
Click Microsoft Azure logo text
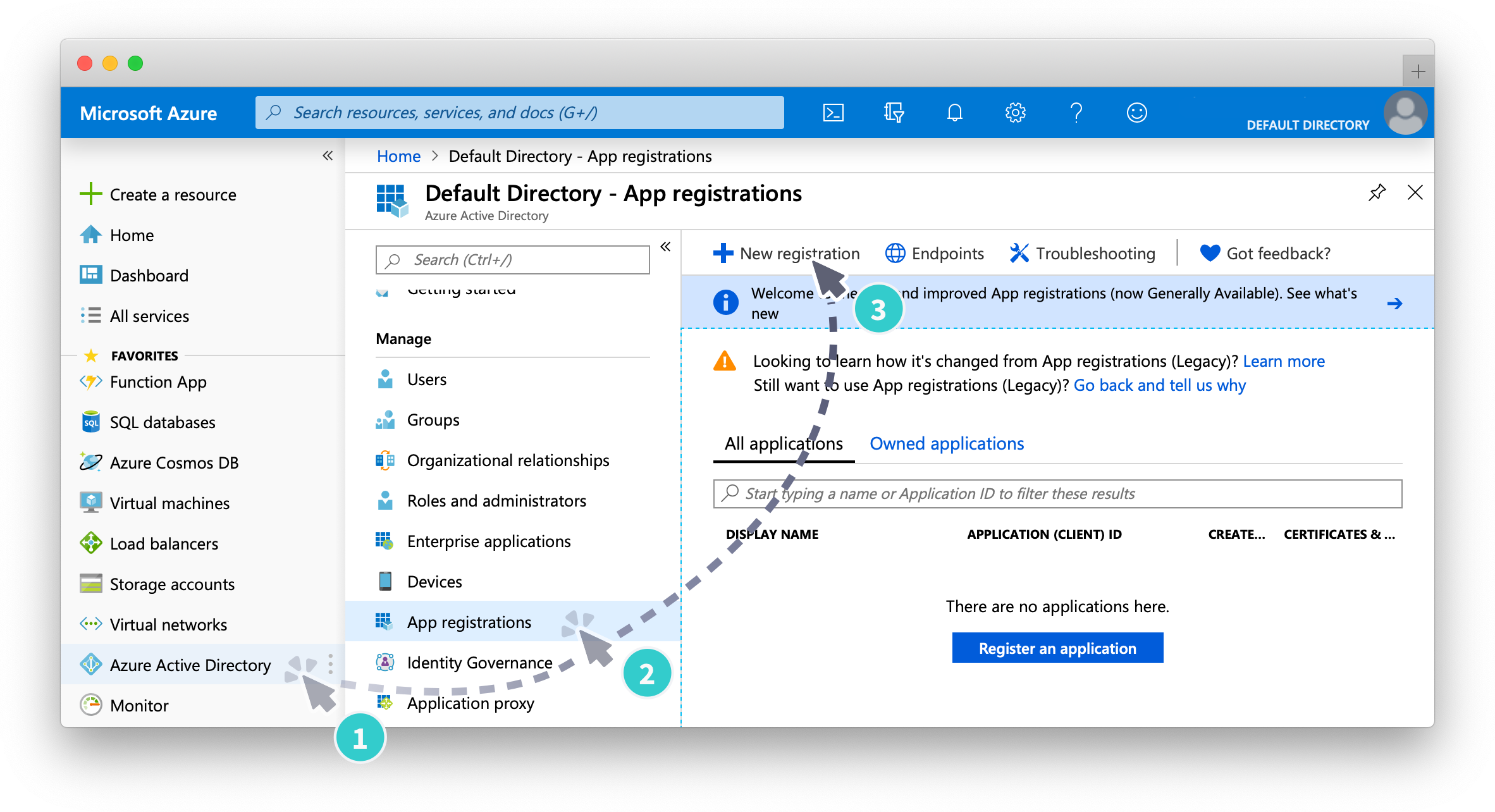point(148,113)
